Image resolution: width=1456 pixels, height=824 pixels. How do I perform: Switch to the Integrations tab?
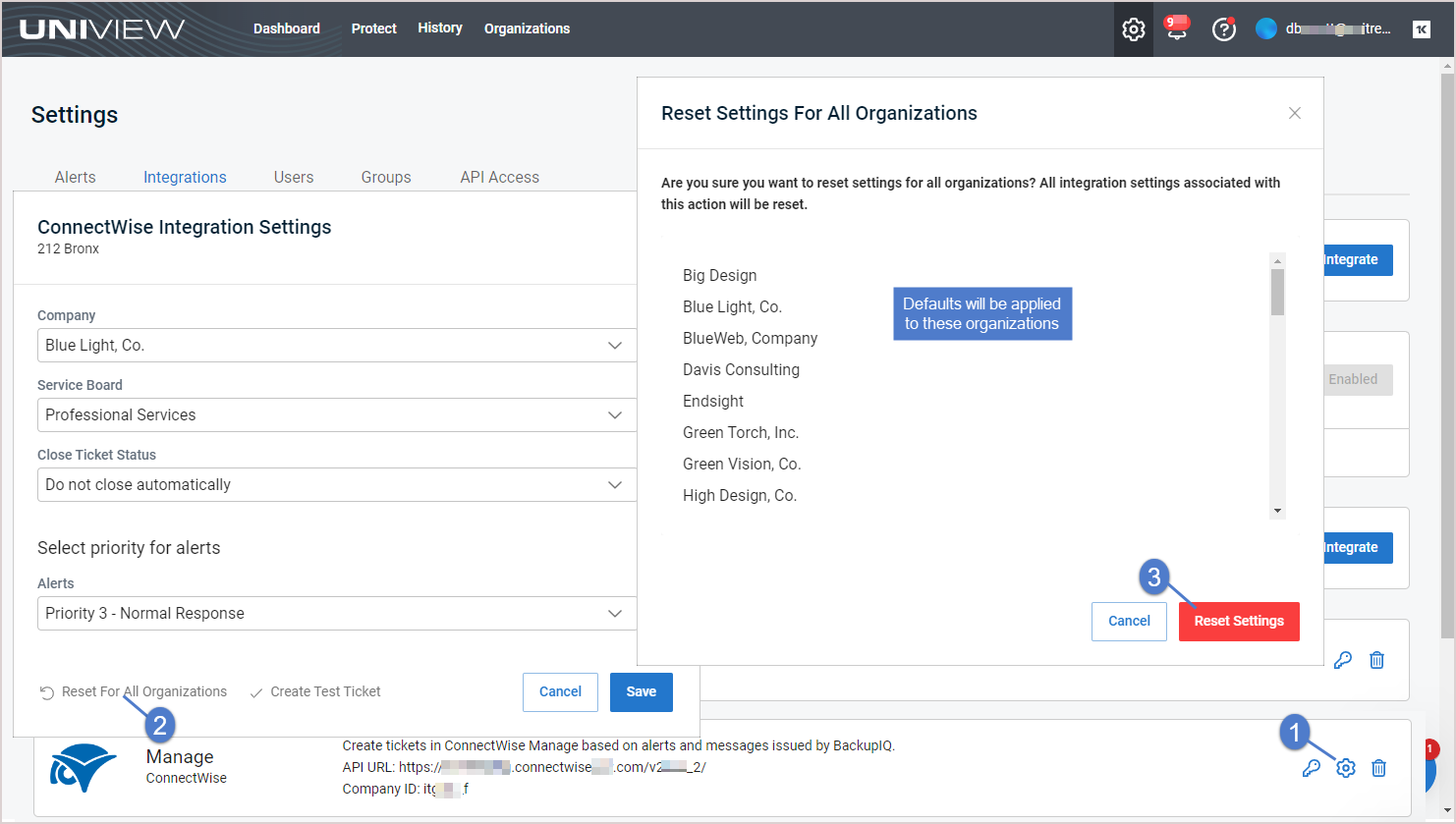pyautogui.click(x=185, y=177)
